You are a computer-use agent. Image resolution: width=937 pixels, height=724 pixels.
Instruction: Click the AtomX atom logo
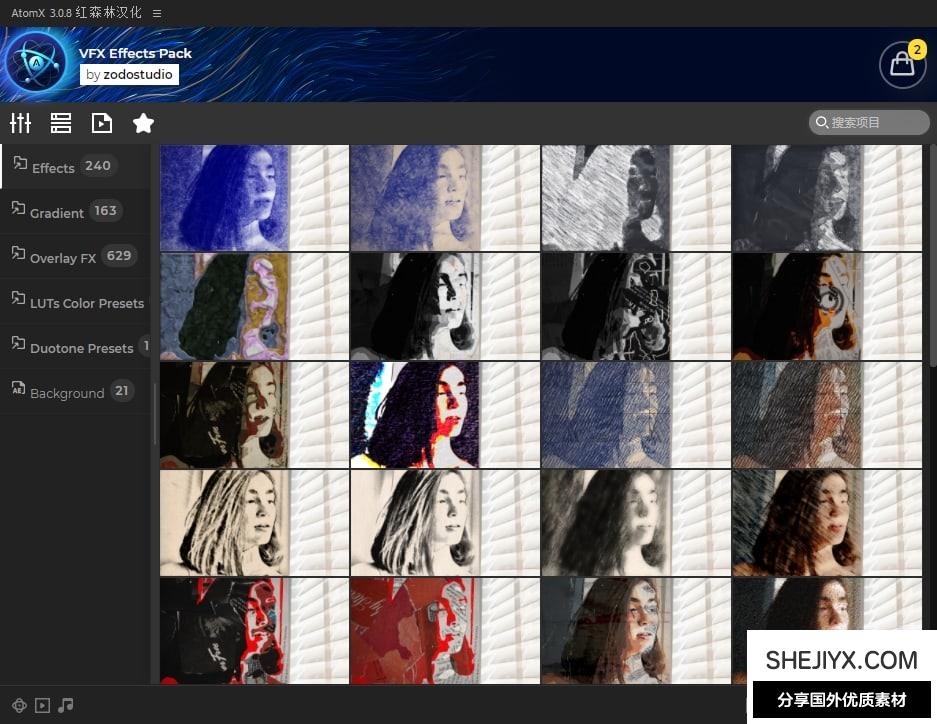36,63
